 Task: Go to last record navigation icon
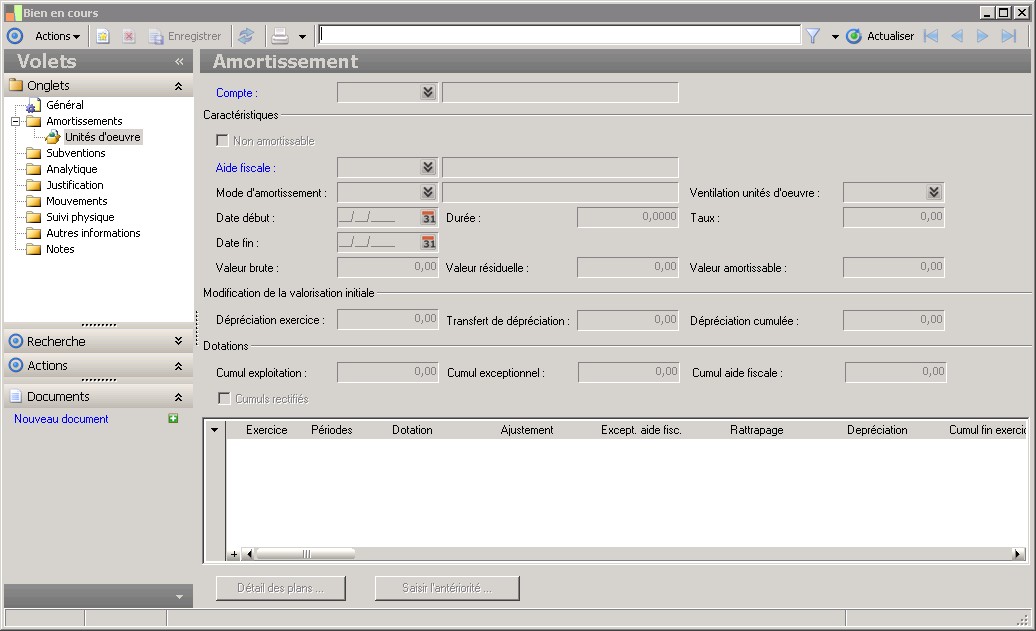pyautogui.click(x=1008, y=36)
